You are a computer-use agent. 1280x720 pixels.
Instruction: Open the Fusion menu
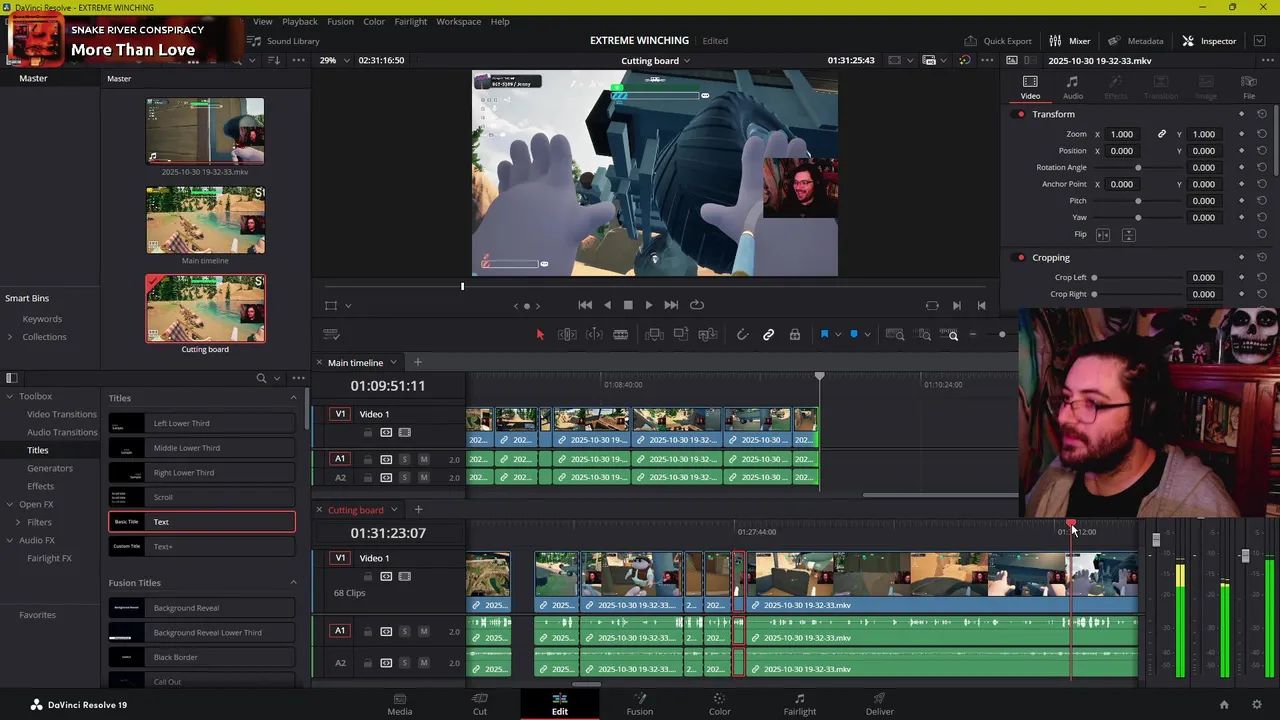point(340,21)
